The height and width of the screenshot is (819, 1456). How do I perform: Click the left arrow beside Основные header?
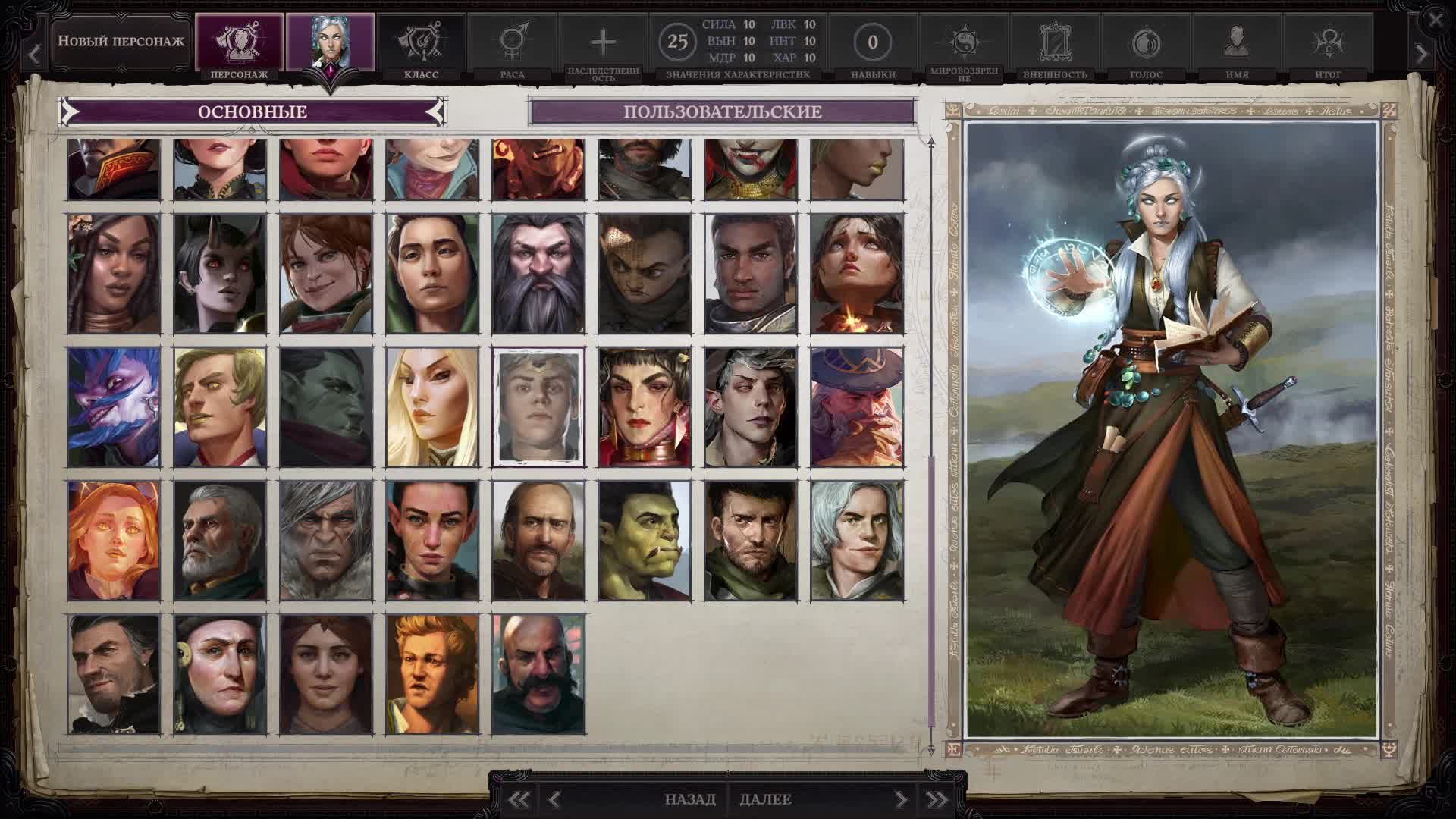point(68,111)
